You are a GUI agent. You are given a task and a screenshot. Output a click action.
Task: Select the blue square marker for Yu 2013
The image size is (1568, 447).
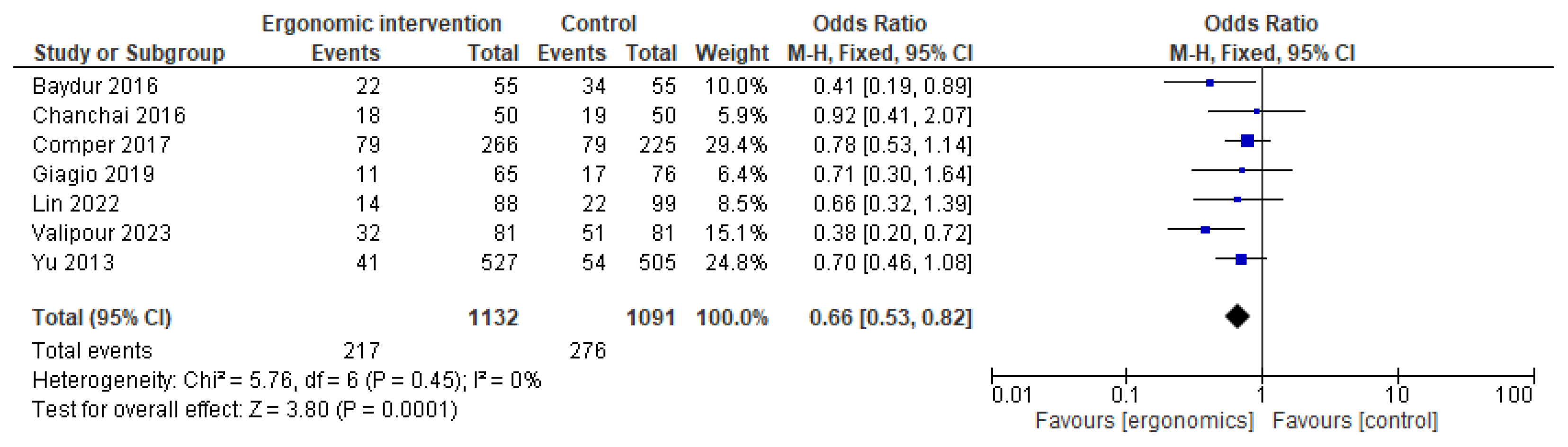coord(1241,259)
